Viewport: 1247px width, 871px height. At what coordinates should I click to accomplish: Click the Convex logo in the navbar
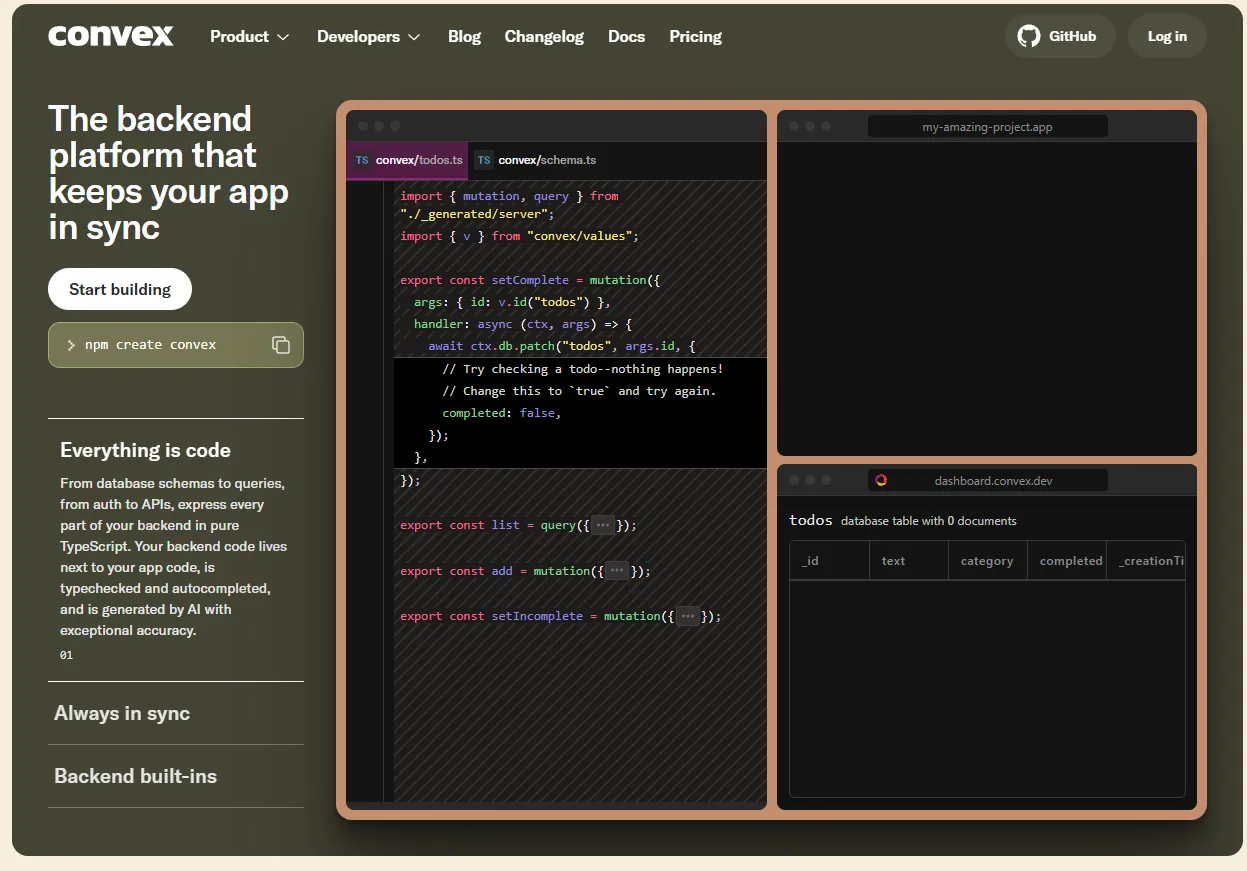pyautogui.click(x=110, y=36)
